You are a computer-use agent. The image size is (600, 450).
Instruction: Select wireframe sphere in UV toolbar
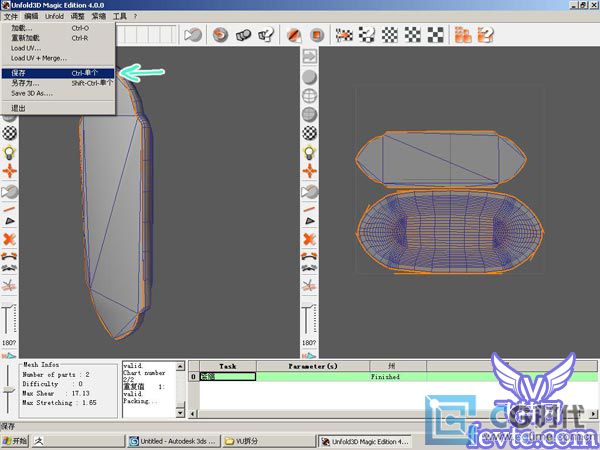pyautogui.click(x=310, y=96)
